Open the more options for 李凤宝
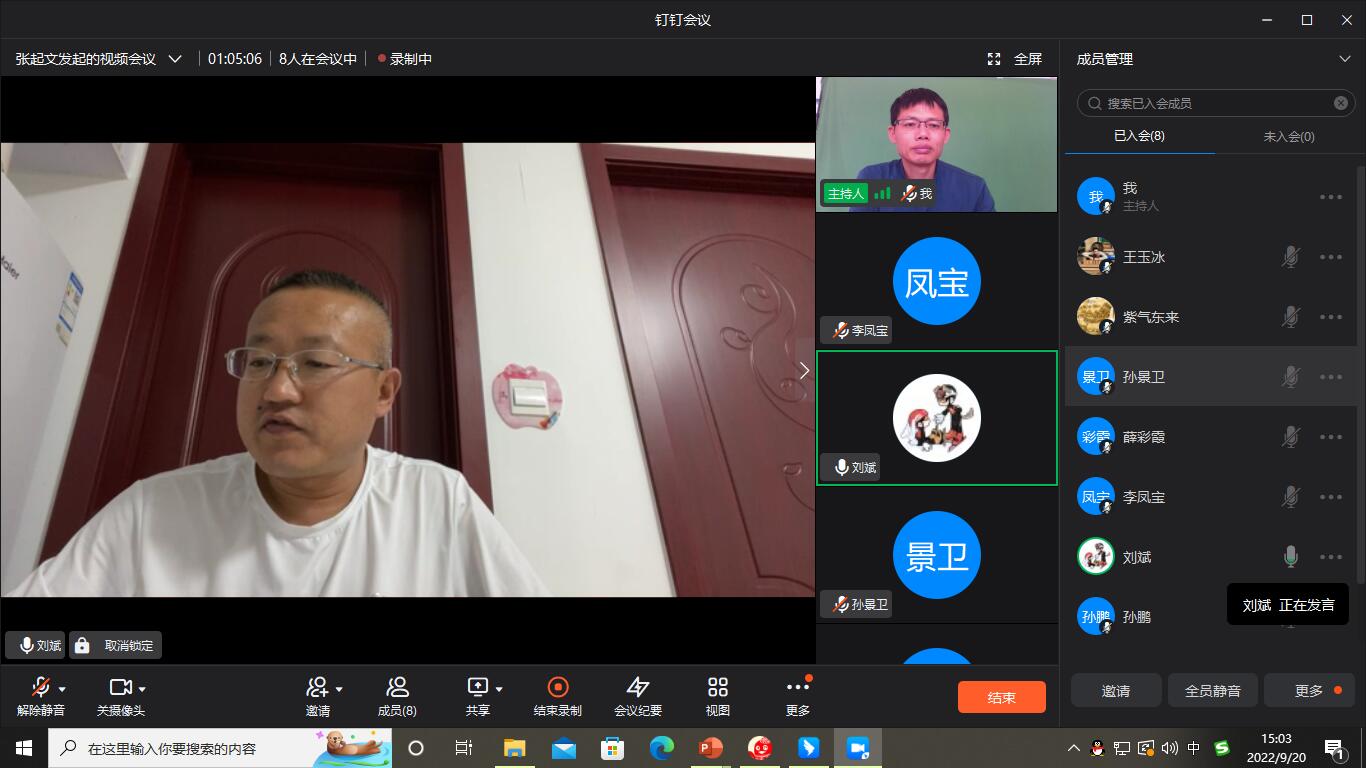Viewport: 1366px width, 768px height. click(1331, 497)
